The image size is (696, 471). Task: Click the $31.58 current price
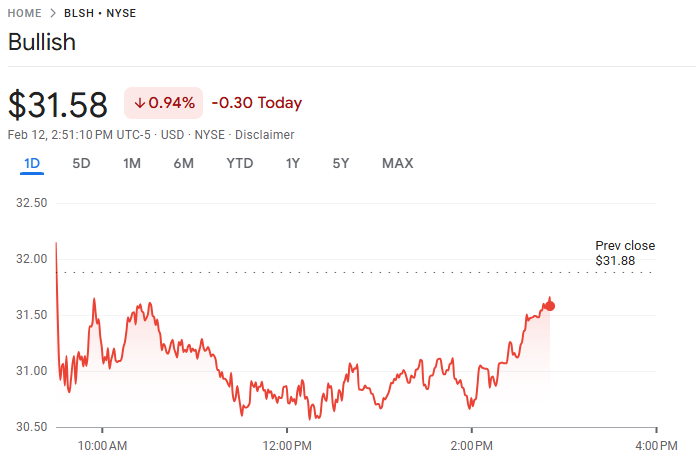(58, 104)
